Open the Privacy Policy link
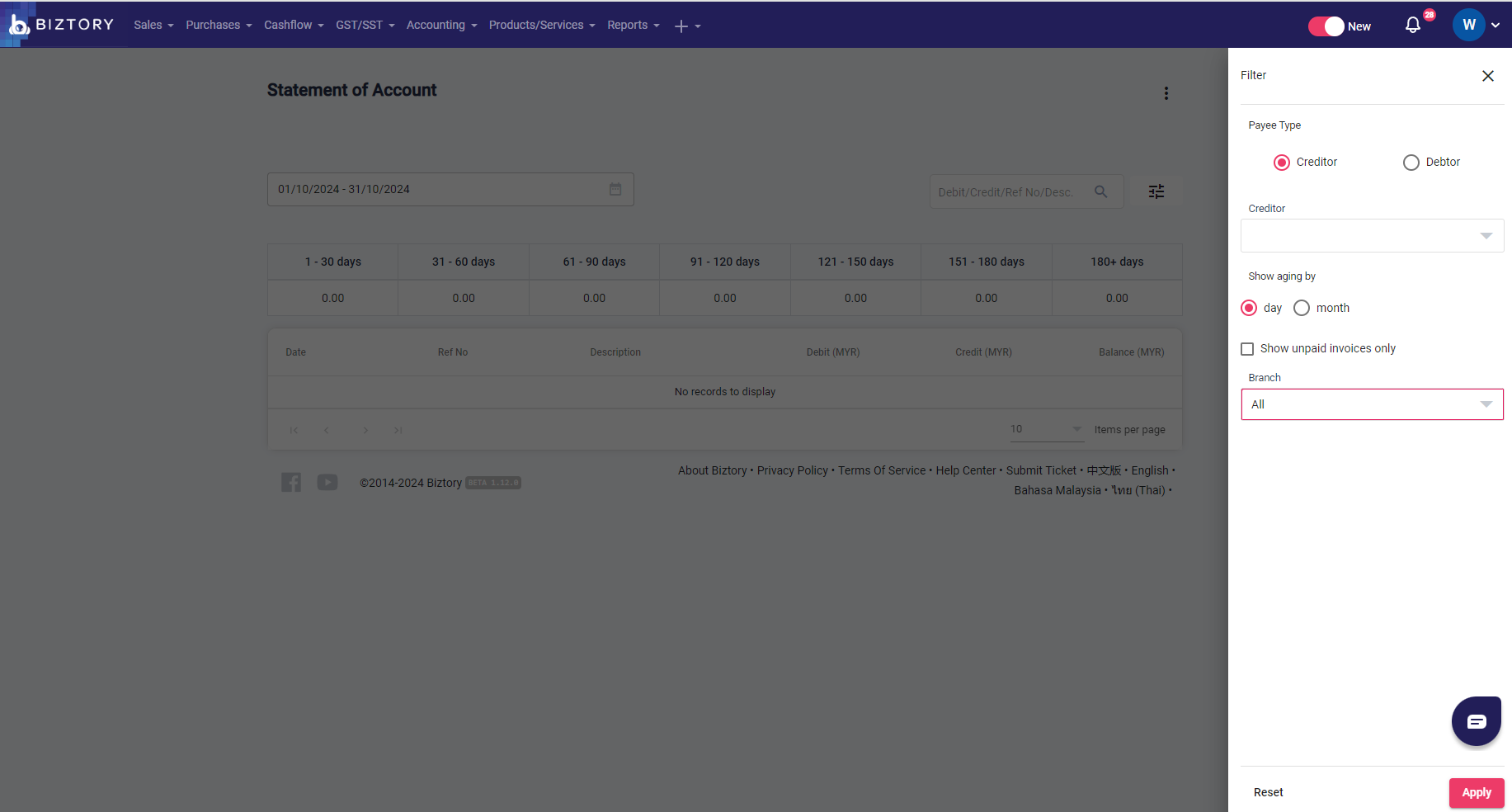 pos(793,470)
